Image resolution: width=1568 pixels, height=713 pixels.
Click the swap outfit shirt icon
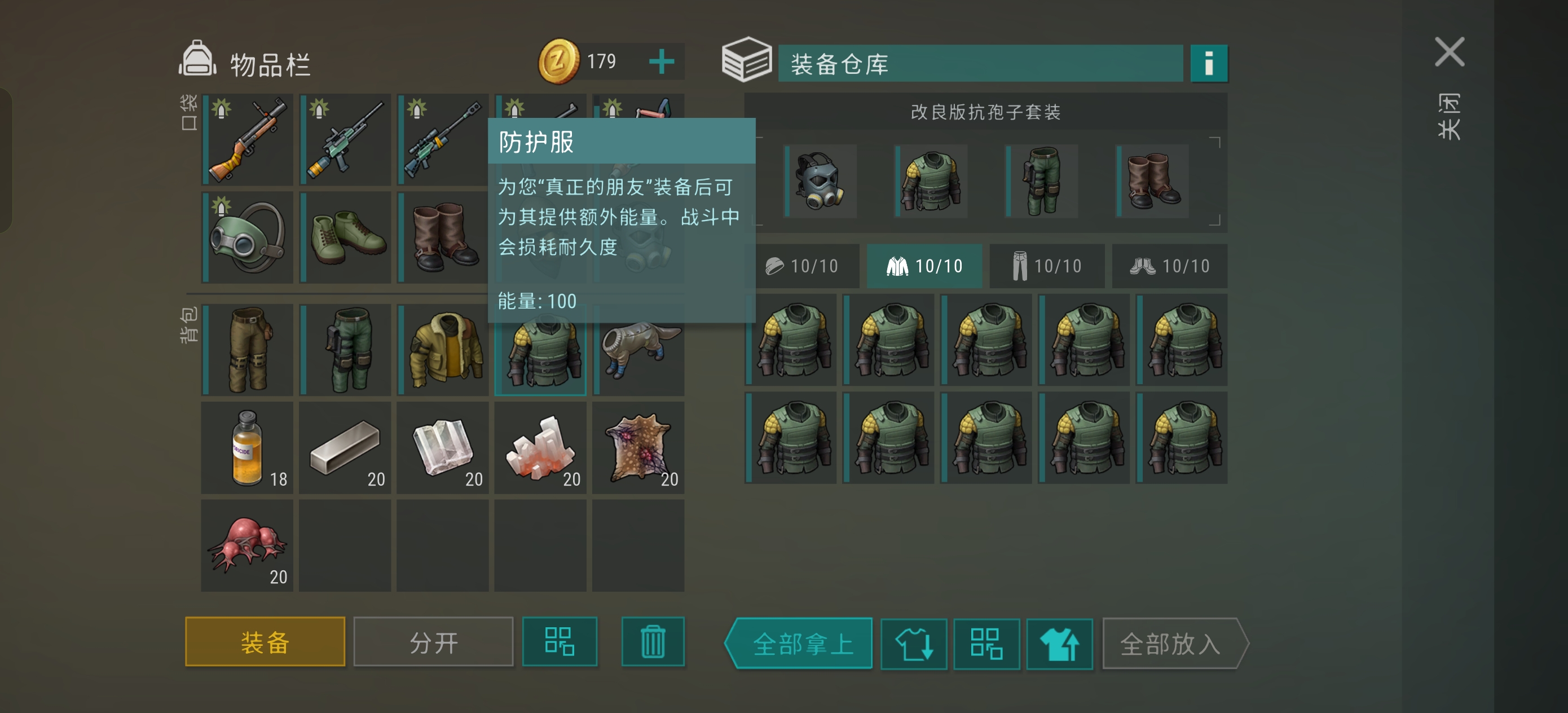coord(914,644)
